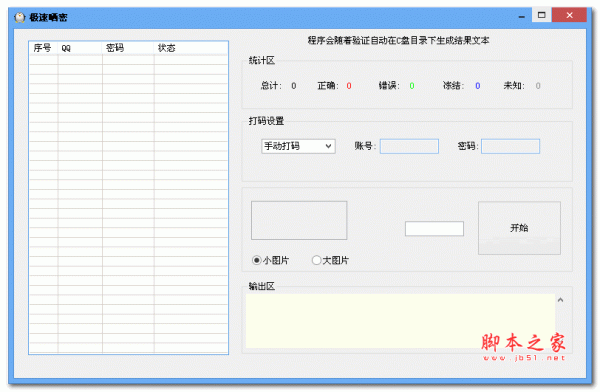Click the gray 未知 count value

[x=538, y=86]
